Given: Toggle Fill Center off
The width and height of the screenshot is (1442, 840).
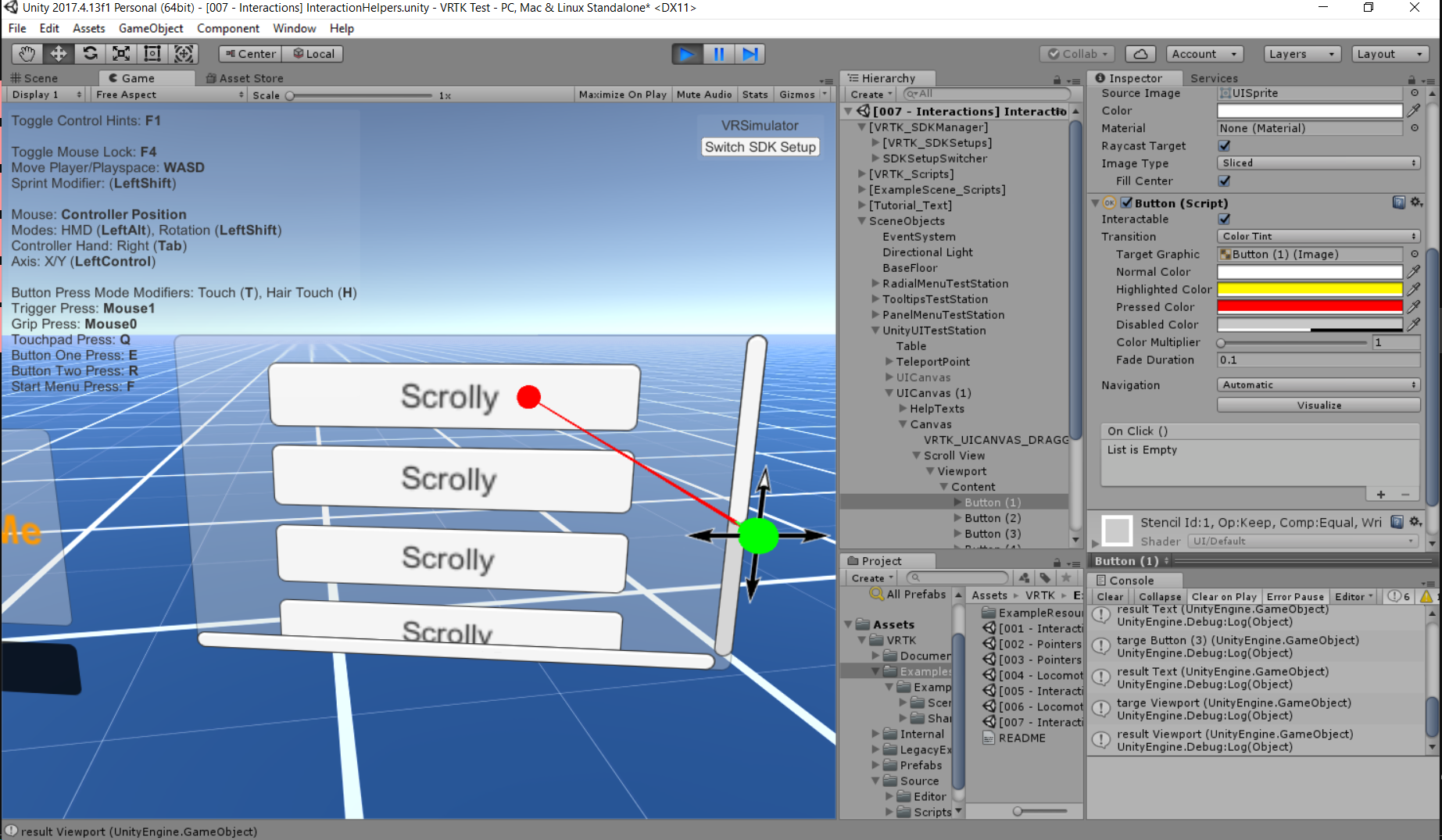Looking at the screenshot, I should coord(1224,181).
